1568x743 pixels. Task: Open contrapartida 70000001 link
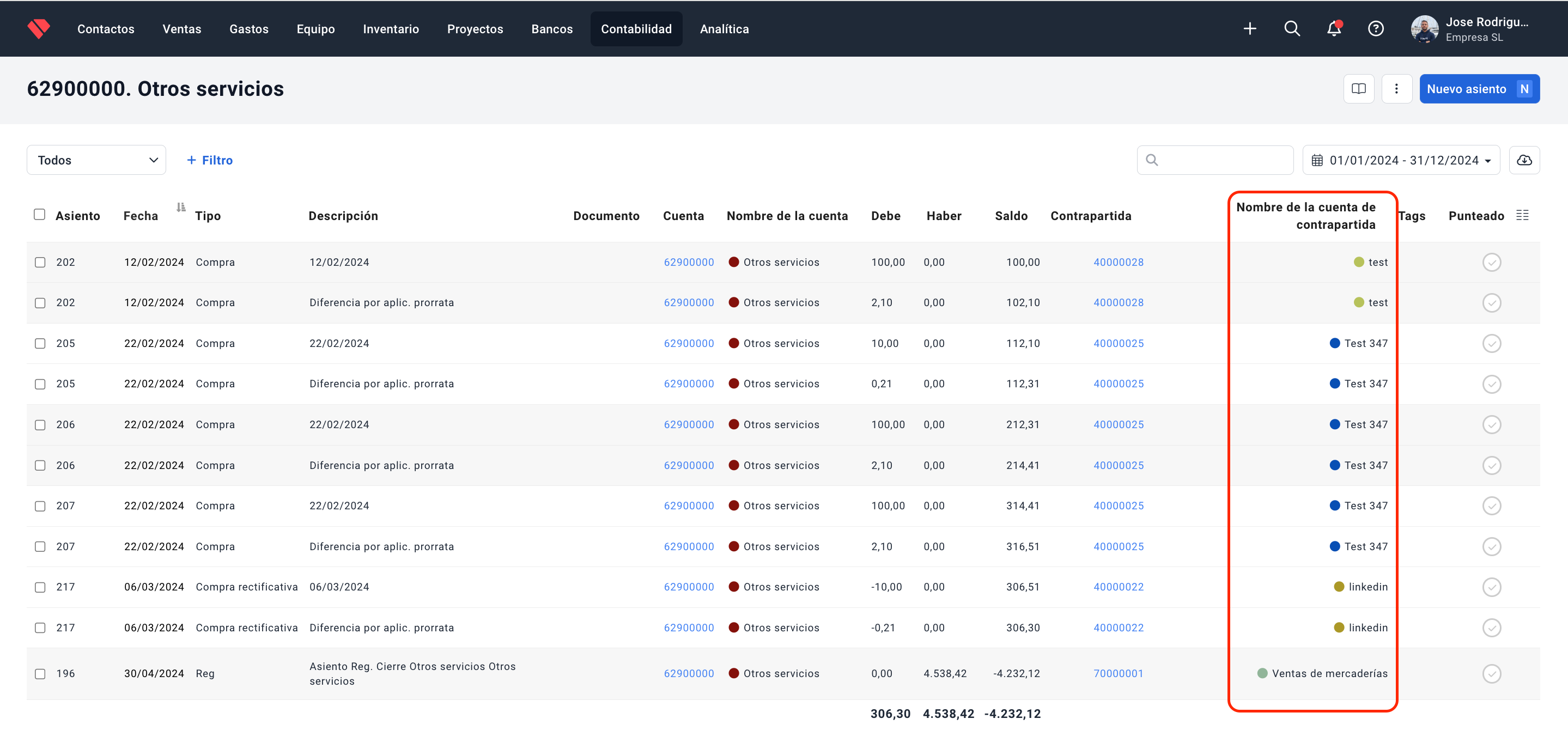pyautogui.click(x=1118, y=674)
